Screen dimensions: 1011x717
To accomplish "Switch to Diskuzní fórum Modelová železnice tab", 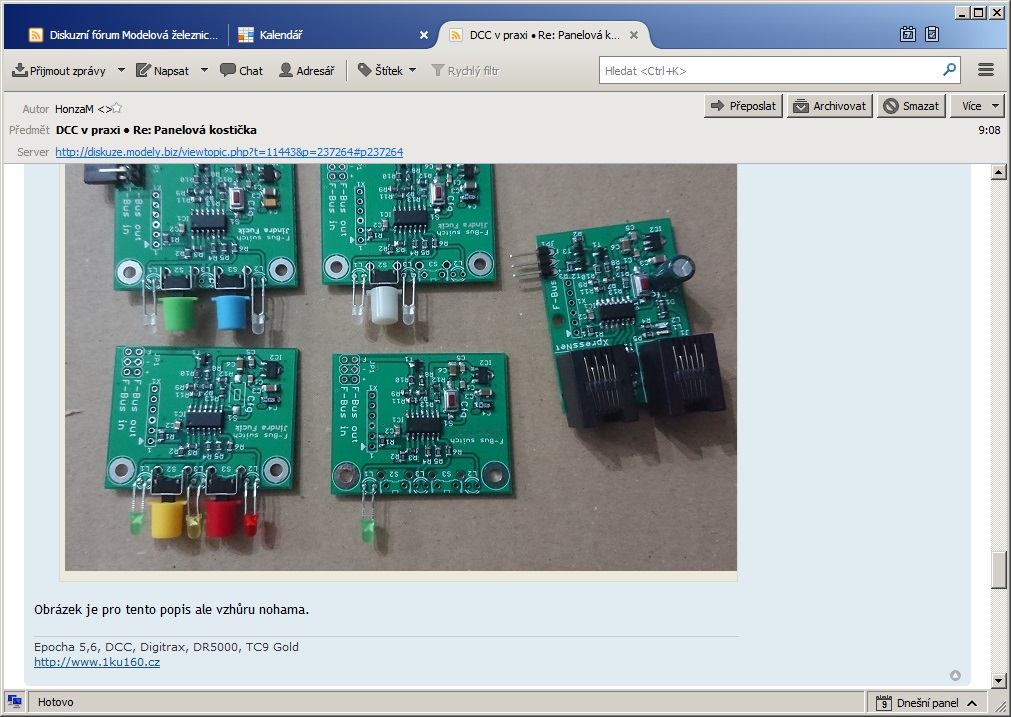I will 120,35.
